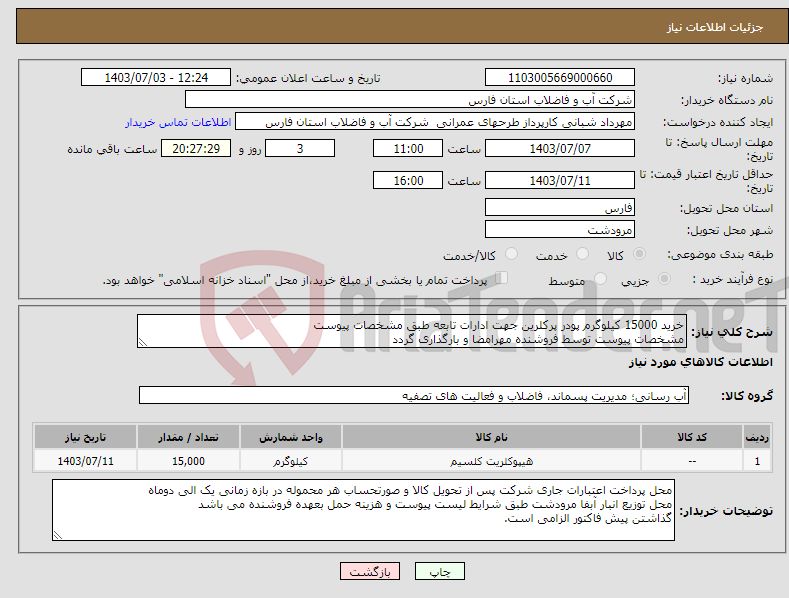
Task: Click the buyer organization name field
Action: click(x=410, y=100)
